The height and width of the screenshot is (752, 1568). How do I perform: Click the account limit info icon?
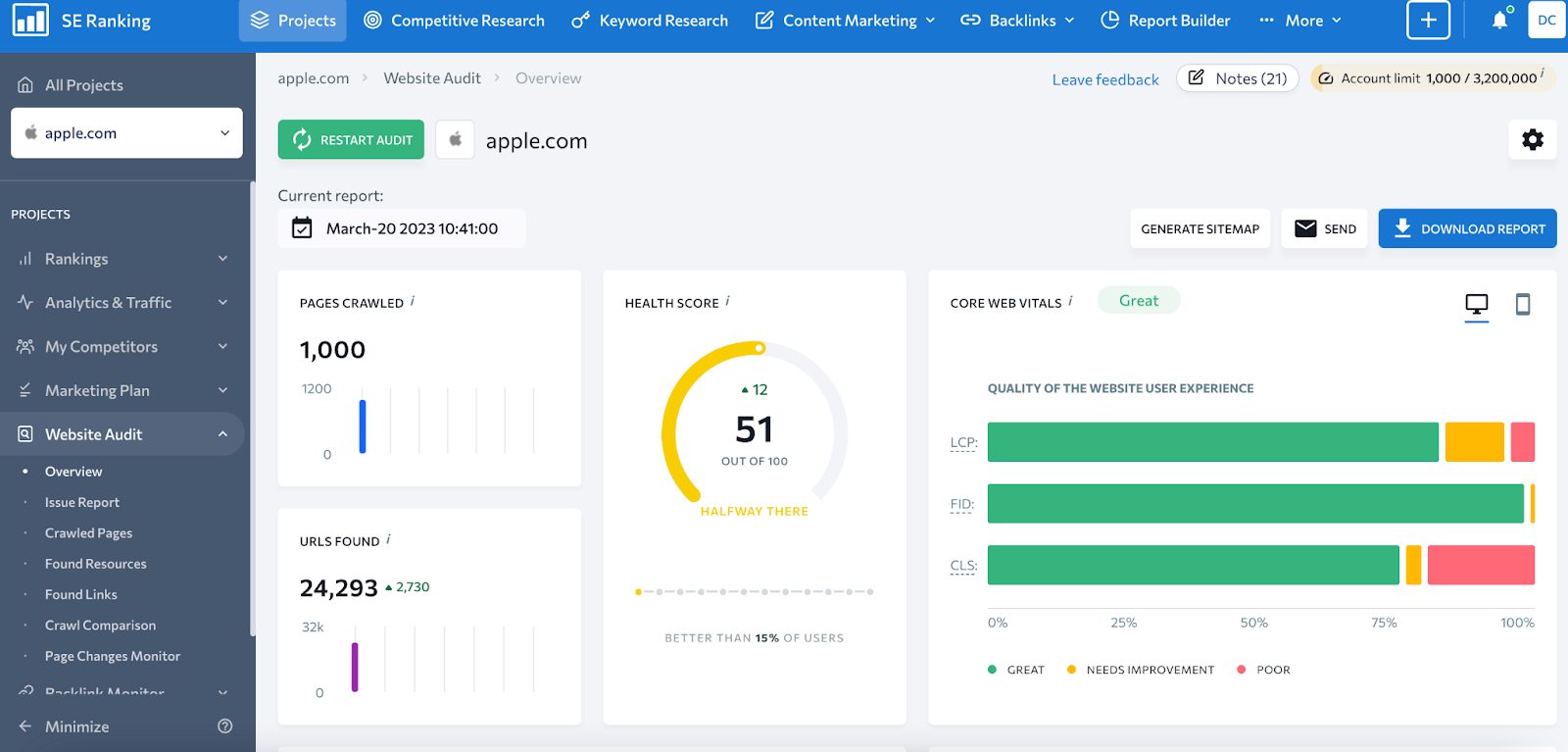tap(1543, 74)
